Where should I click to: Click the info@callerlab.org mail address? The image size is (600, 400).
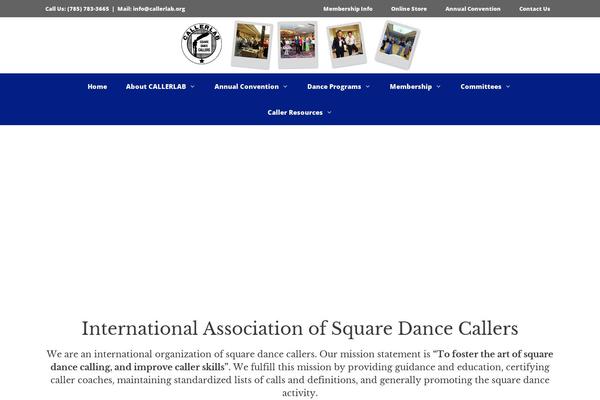(159, 9)
